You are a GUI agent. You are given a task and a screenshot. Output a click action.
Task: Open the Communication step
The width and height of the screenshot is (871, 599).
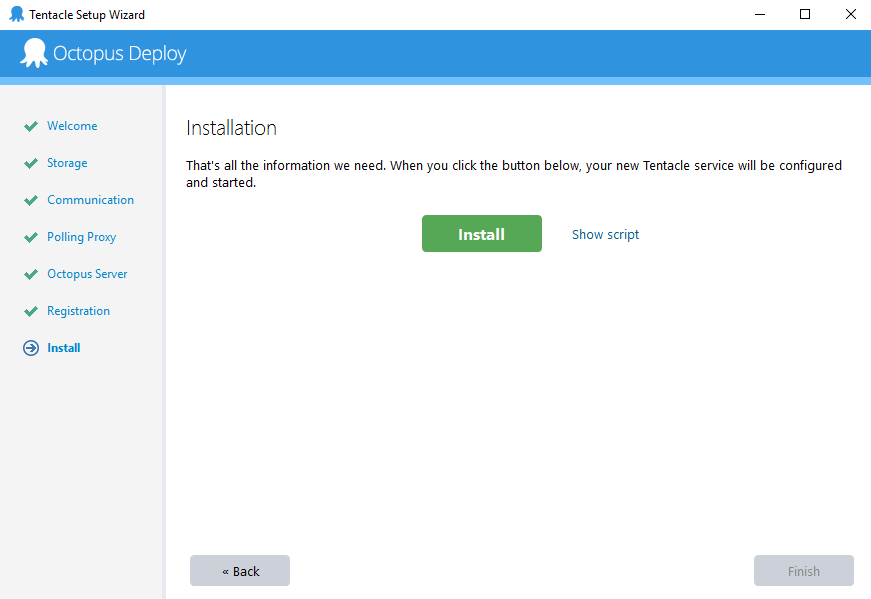(91, 200)
